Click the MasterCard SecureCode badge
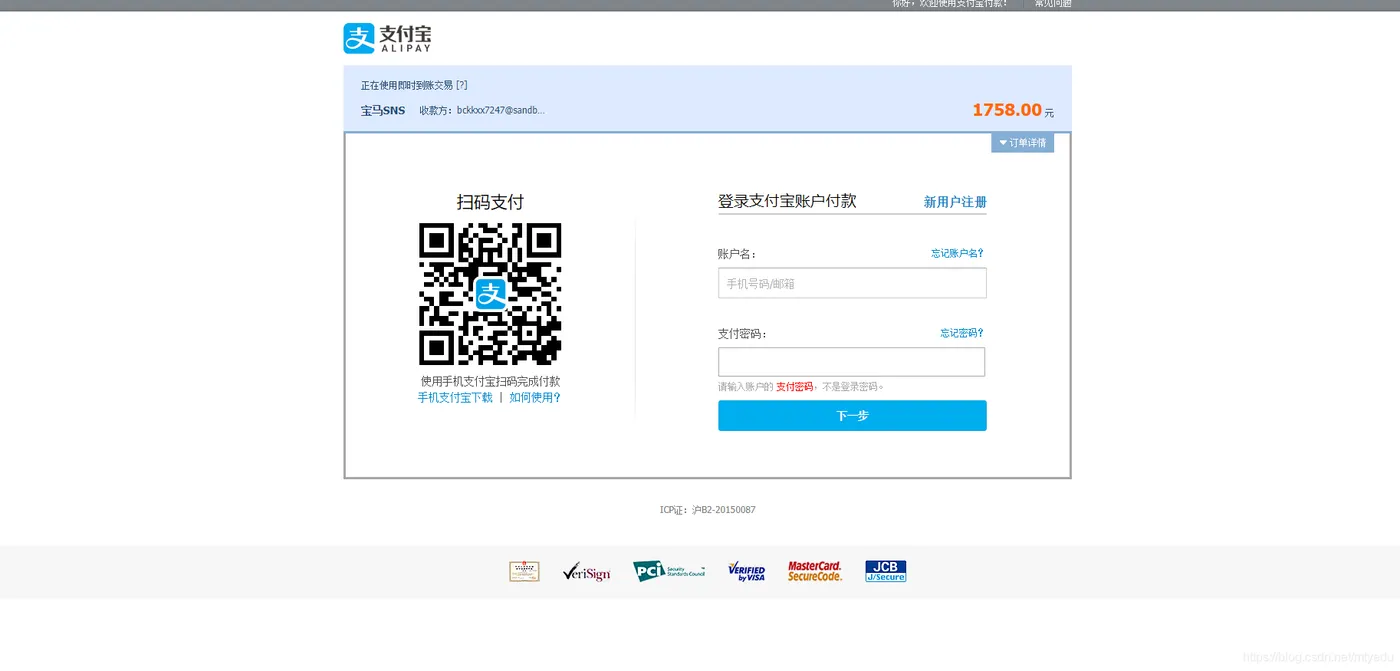Screen dimensions: 1400x671 (x=815, y=571)
